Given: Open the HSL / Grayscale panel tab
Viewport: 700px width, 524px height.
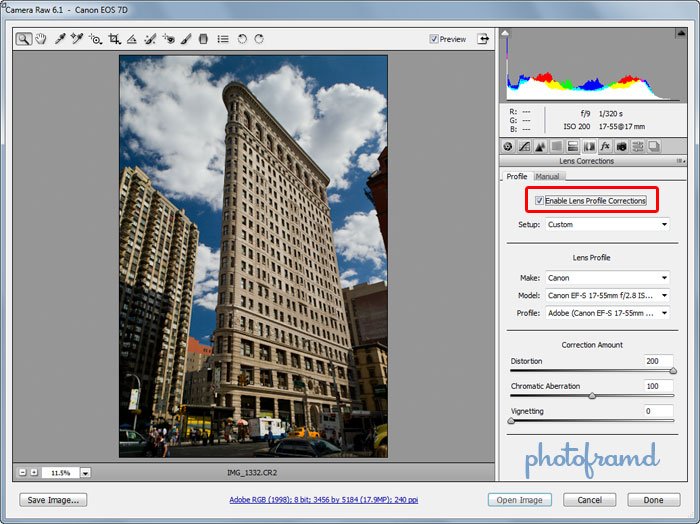Looking at the screenshot, I should [x=556, y=146].
